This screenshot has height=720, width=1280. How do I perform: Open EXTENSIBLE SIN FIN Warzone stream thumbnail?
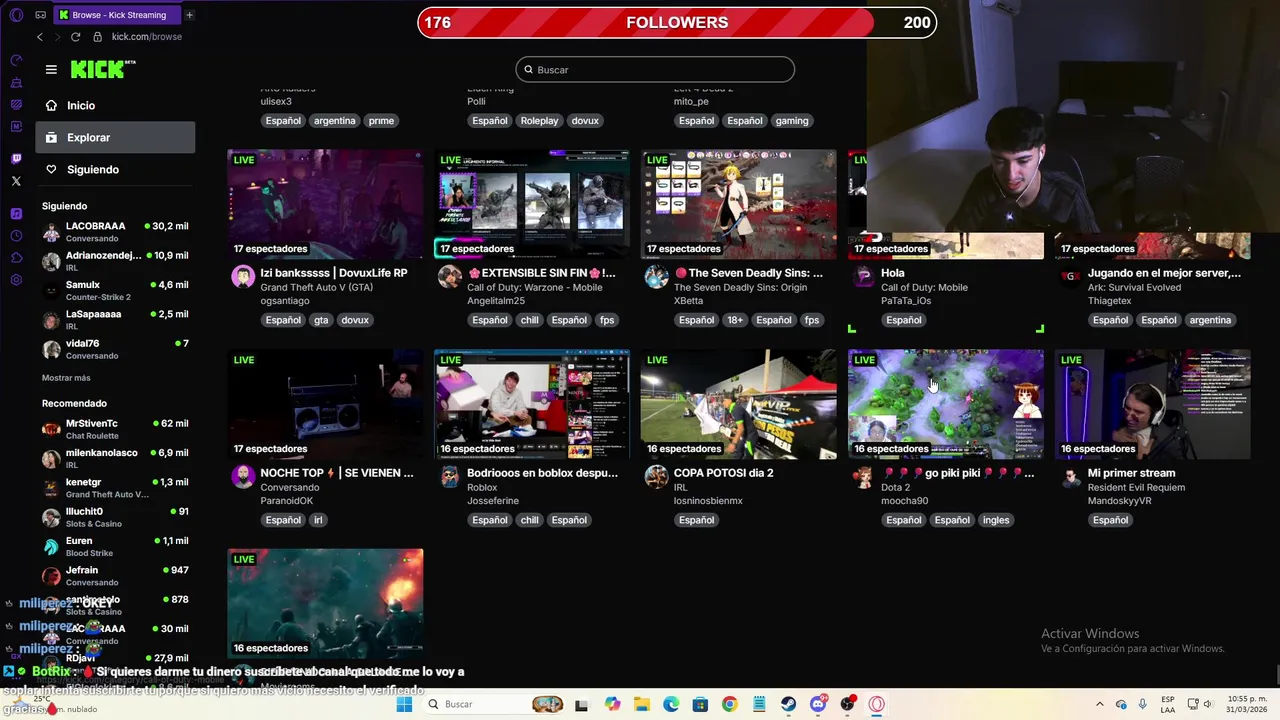532,204
